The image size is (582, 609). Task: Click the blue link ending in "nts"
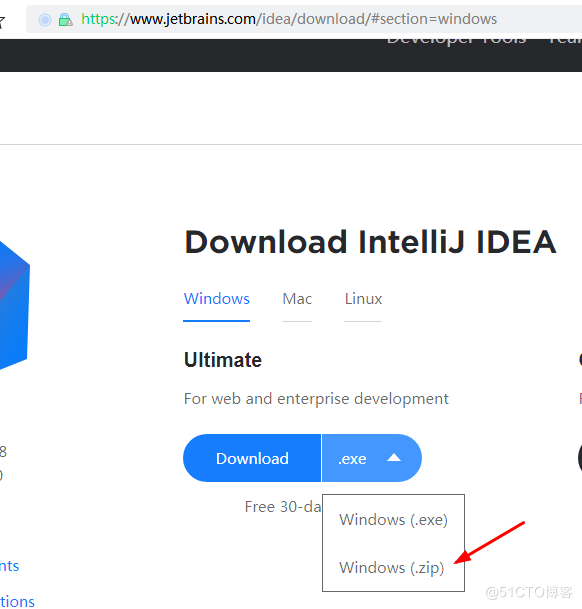coord(9,566)
